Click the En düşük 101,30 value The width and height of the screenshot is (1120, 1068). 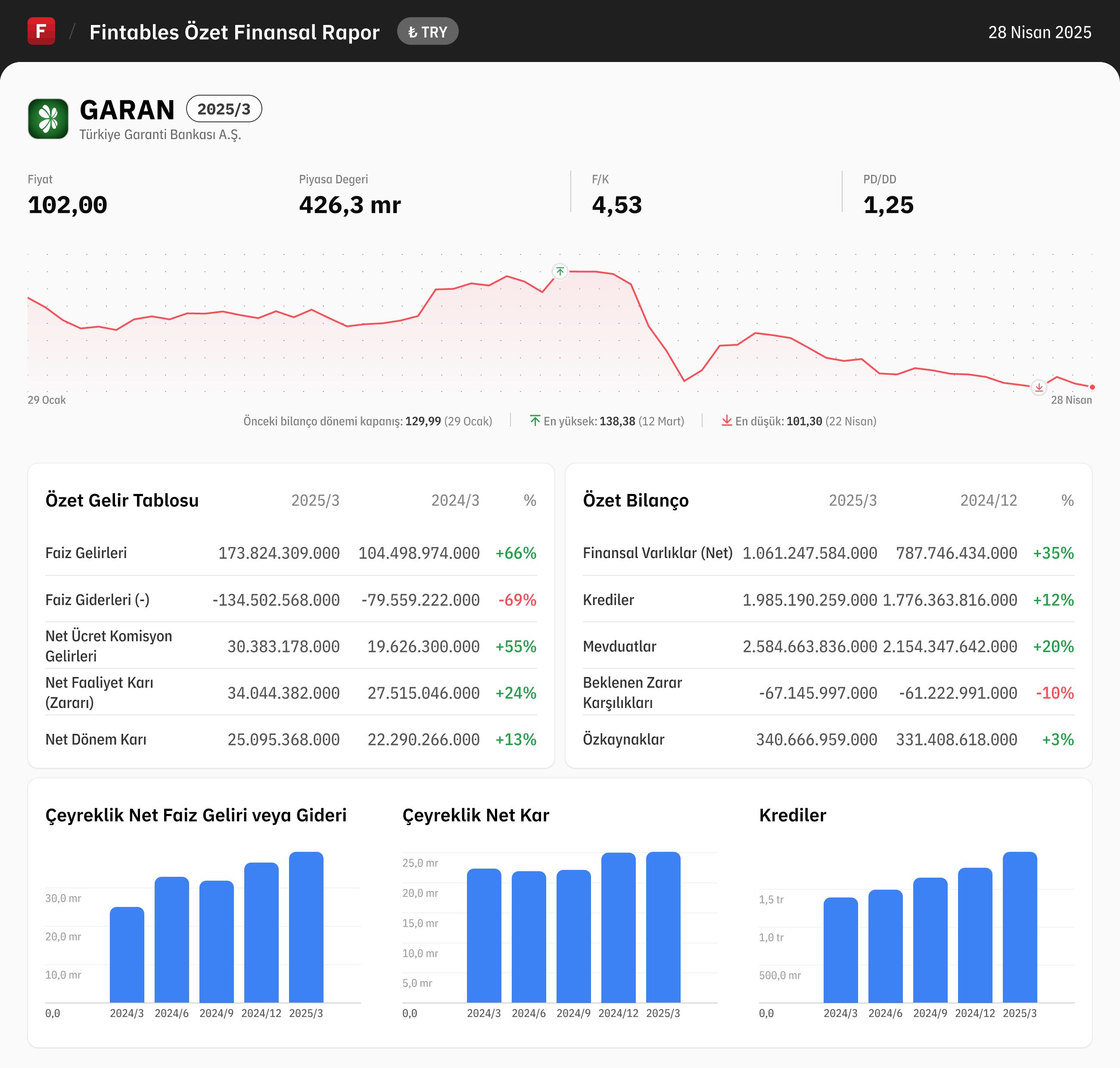[804, 421]
